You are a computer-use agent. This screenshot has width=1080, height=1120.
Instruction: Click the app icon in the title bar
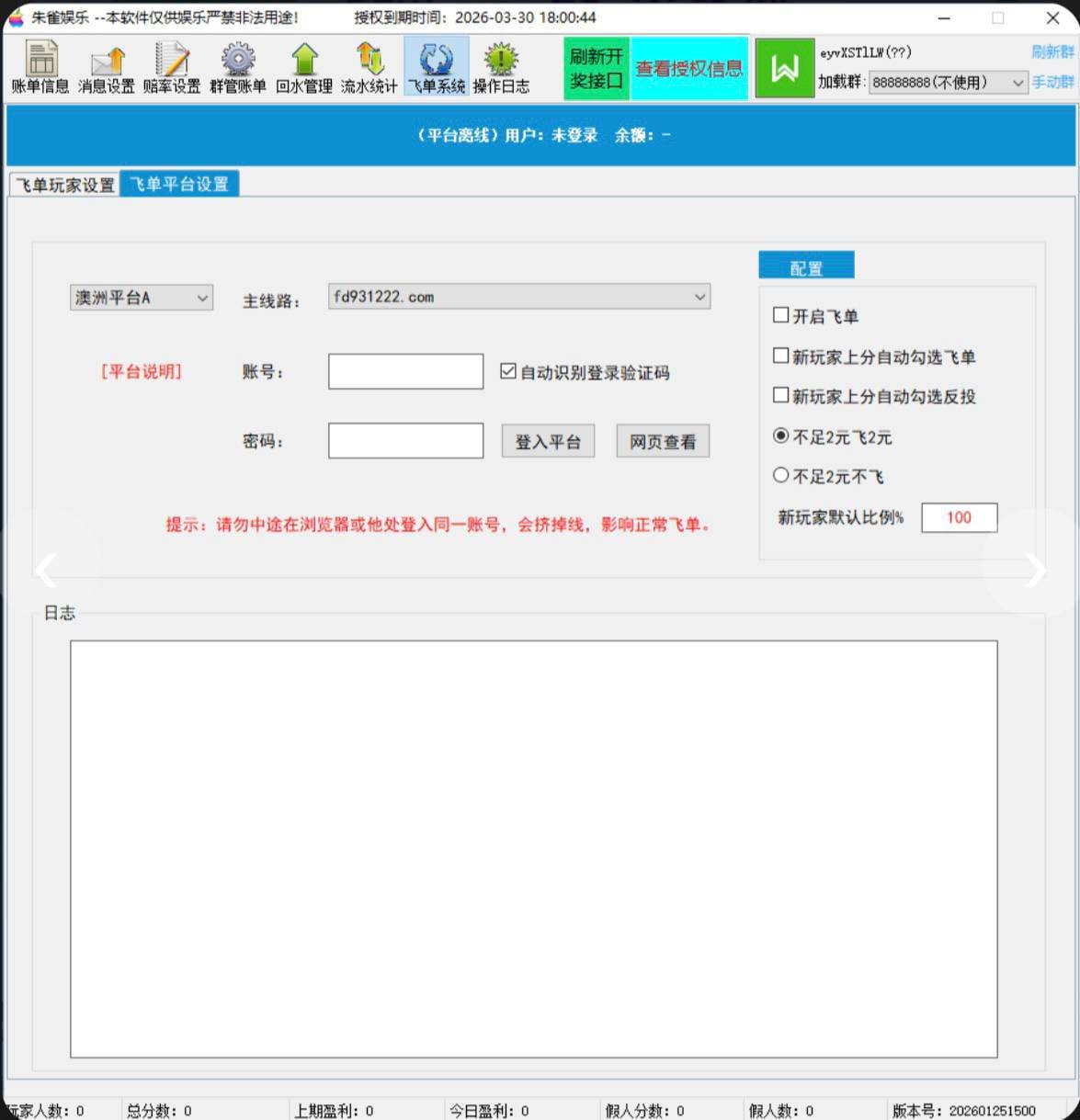tap(16, 17)
